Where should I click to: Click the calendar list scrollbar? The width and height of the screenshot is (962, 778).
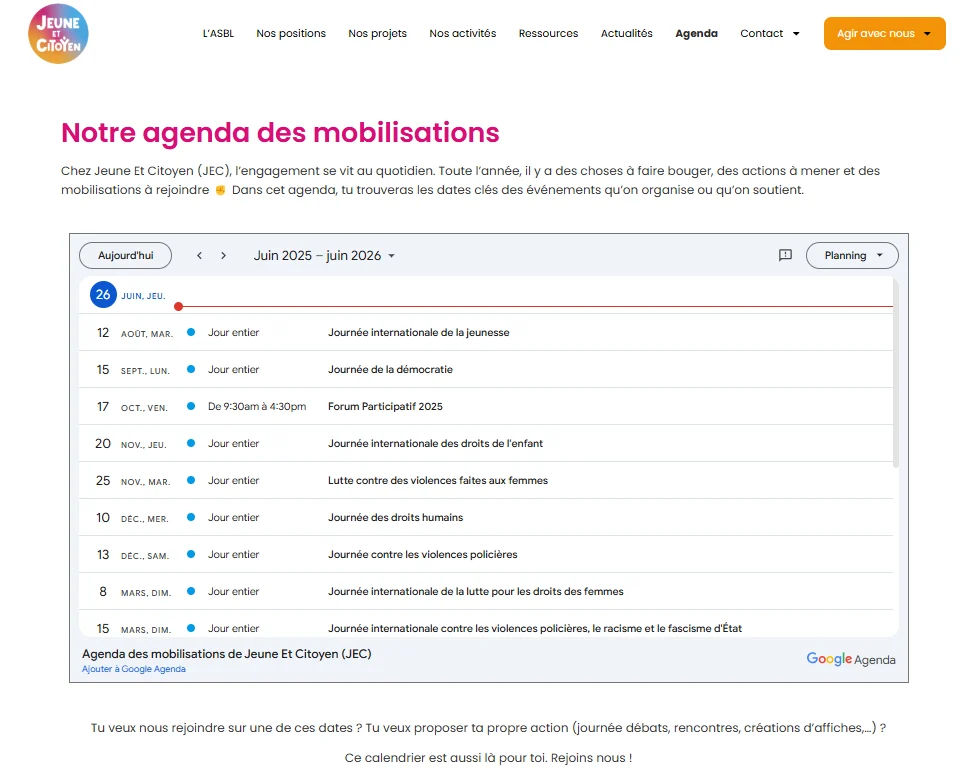point(896,373)
